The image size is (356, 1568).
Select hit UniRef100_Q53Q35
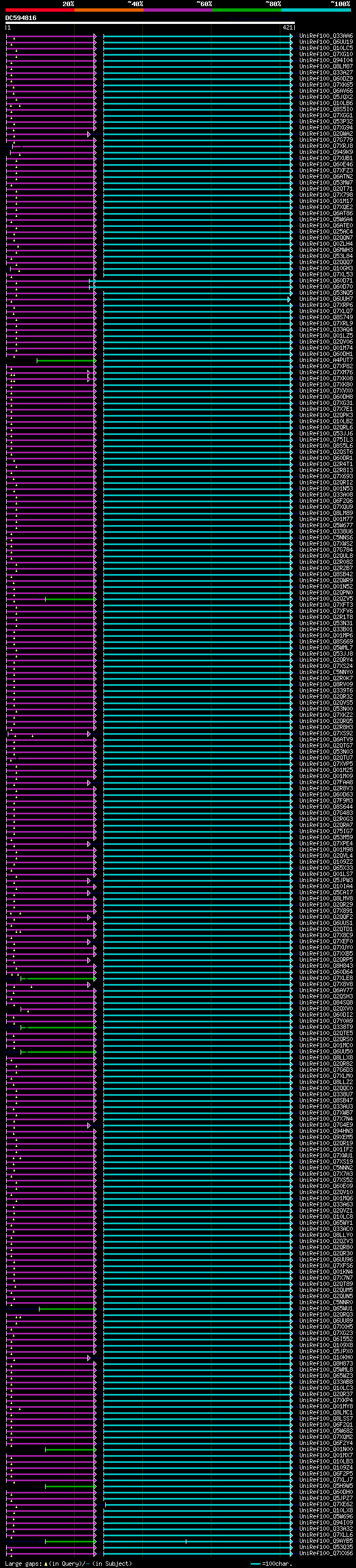pos(326,1547)
